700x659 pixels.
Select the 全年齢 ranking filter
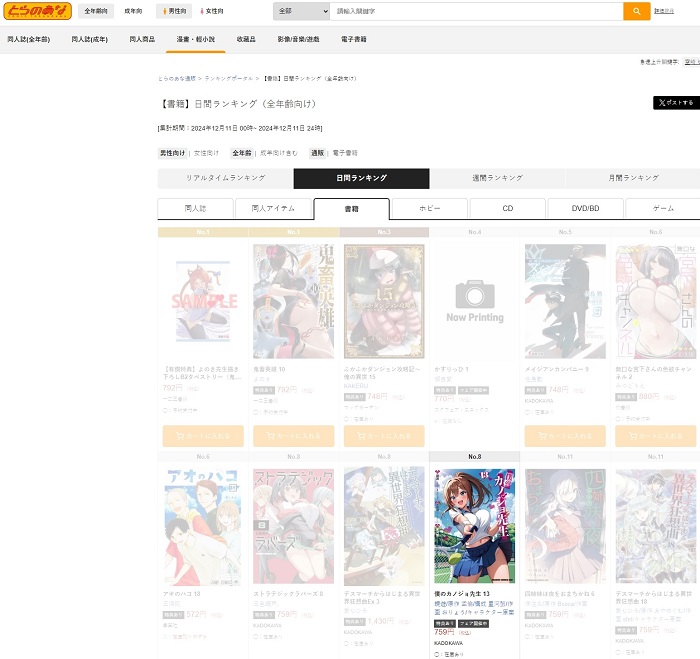(242, 153)
